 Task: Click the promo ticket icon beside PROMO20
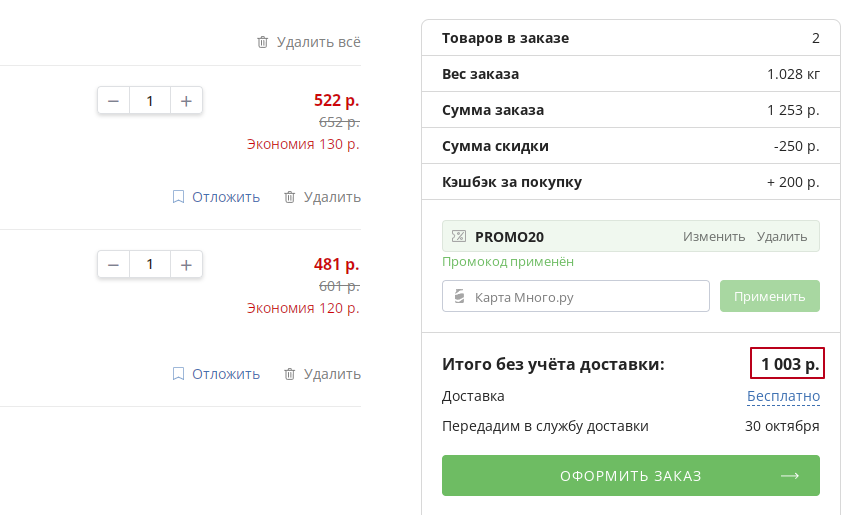click(x=459, y=237)
